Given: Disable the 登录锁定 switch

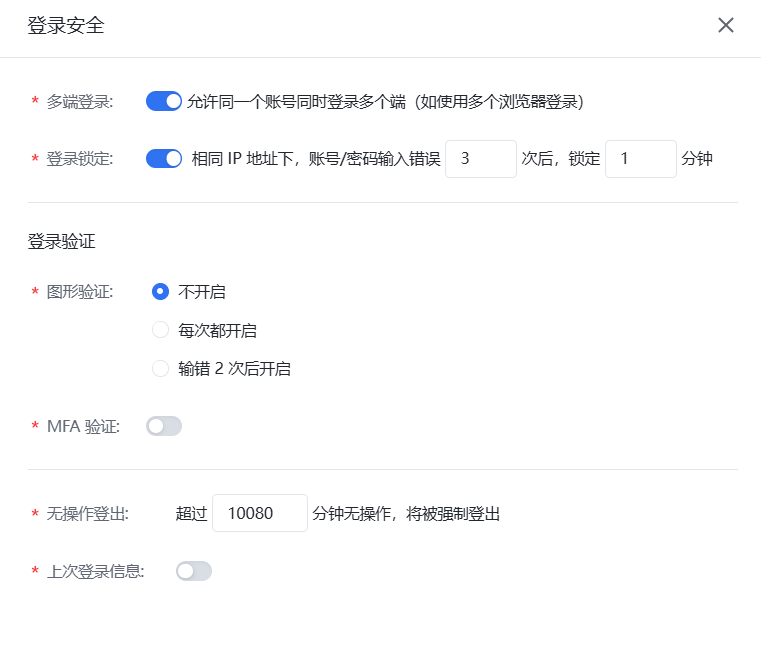Looking at the screenshot, I should 164,158.
